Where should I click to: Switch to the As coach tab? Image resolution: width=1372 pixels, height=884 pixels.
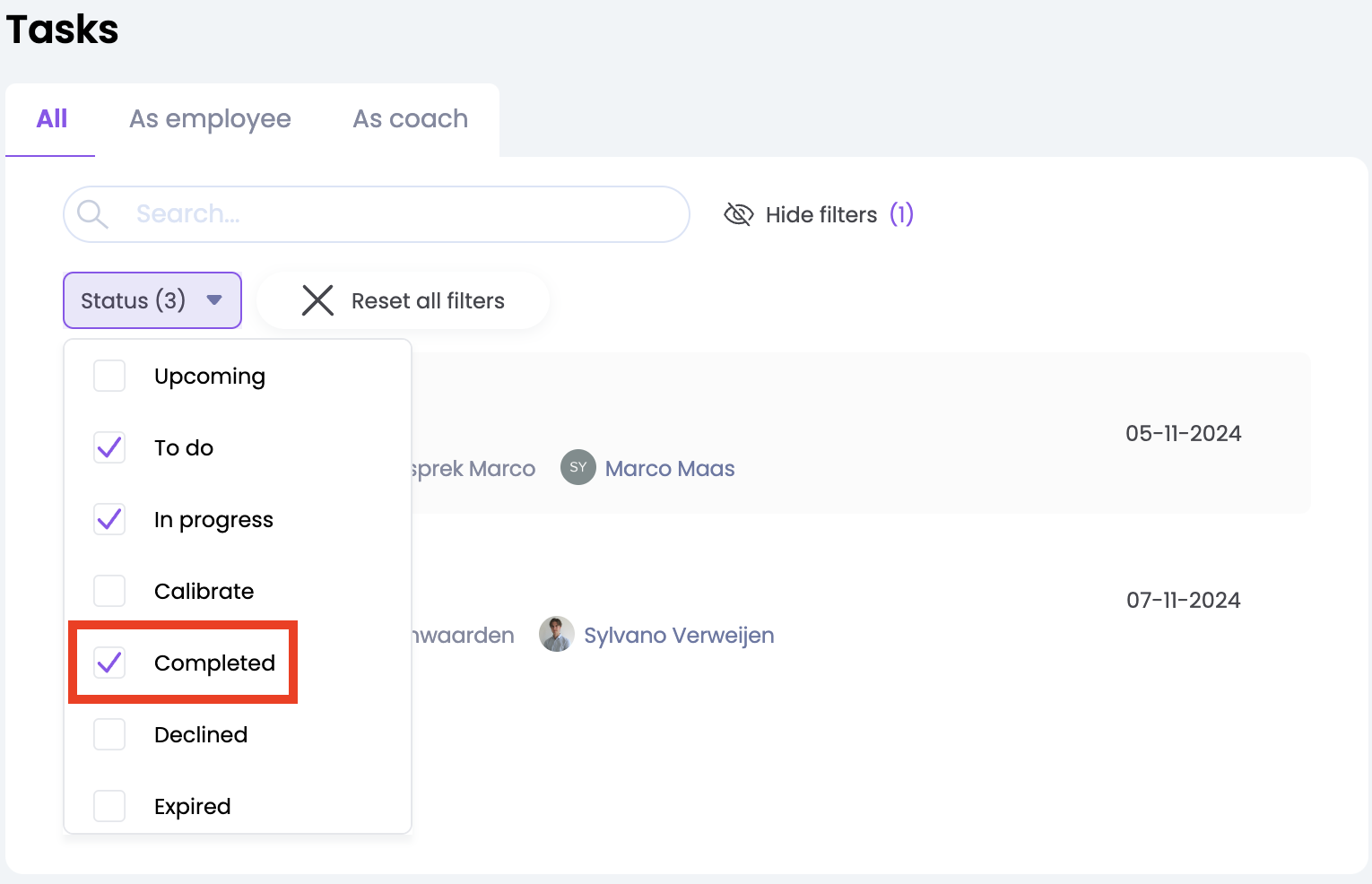410,119
